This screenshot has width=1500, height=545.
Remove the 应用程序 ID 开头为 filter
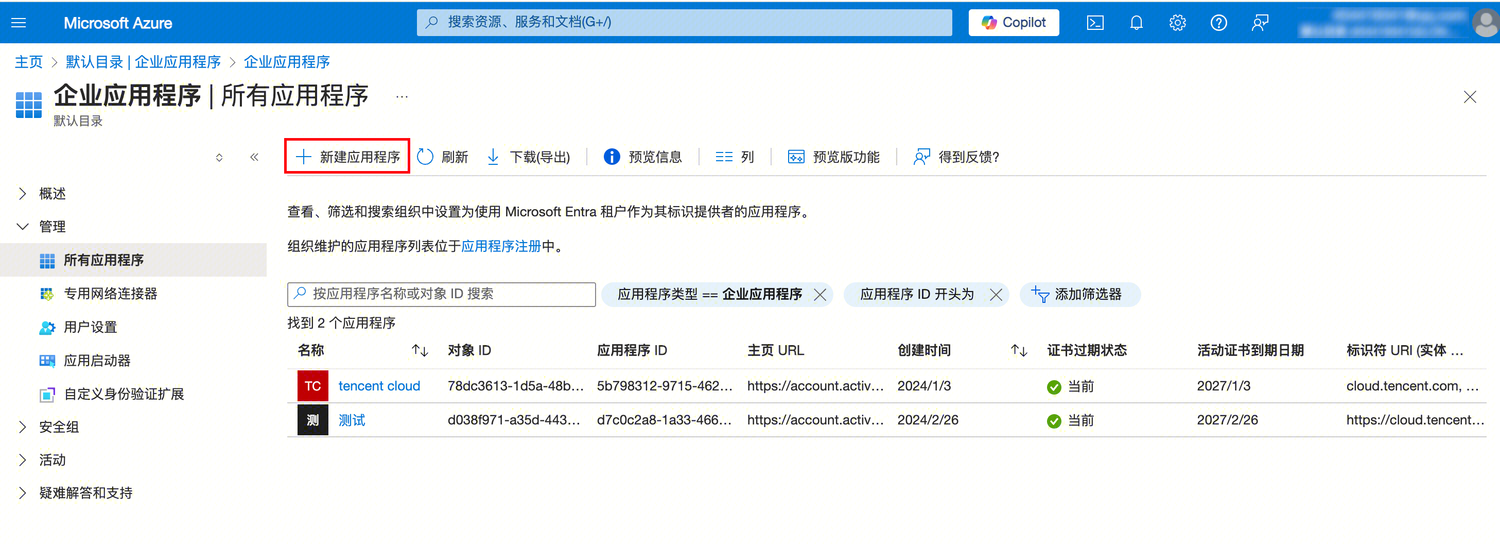point(995,294)
